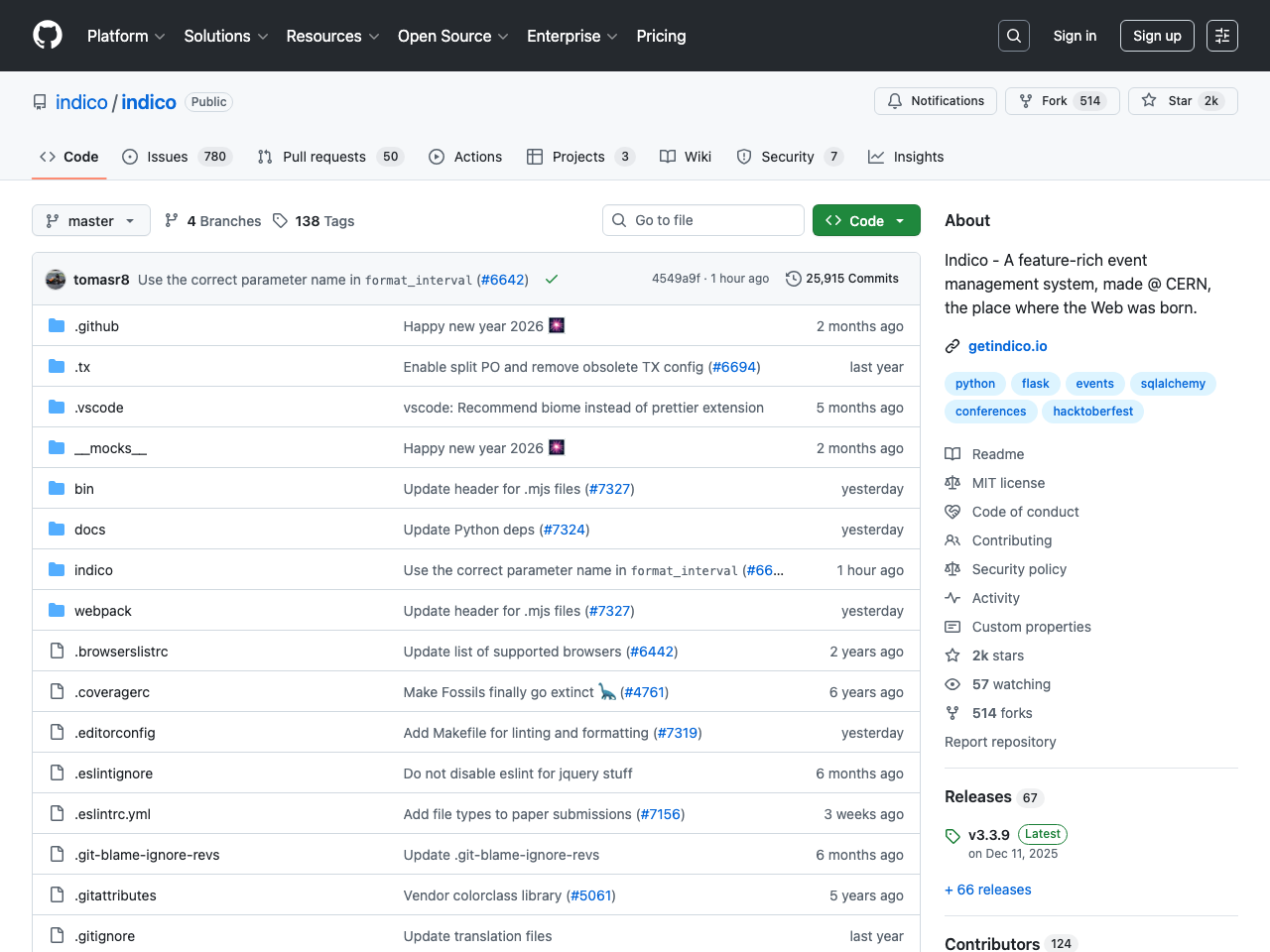Image resolution: width=1270 pixels, height=952 pixels.
Task: Click the Go to file search field
Action: [703, 220]
